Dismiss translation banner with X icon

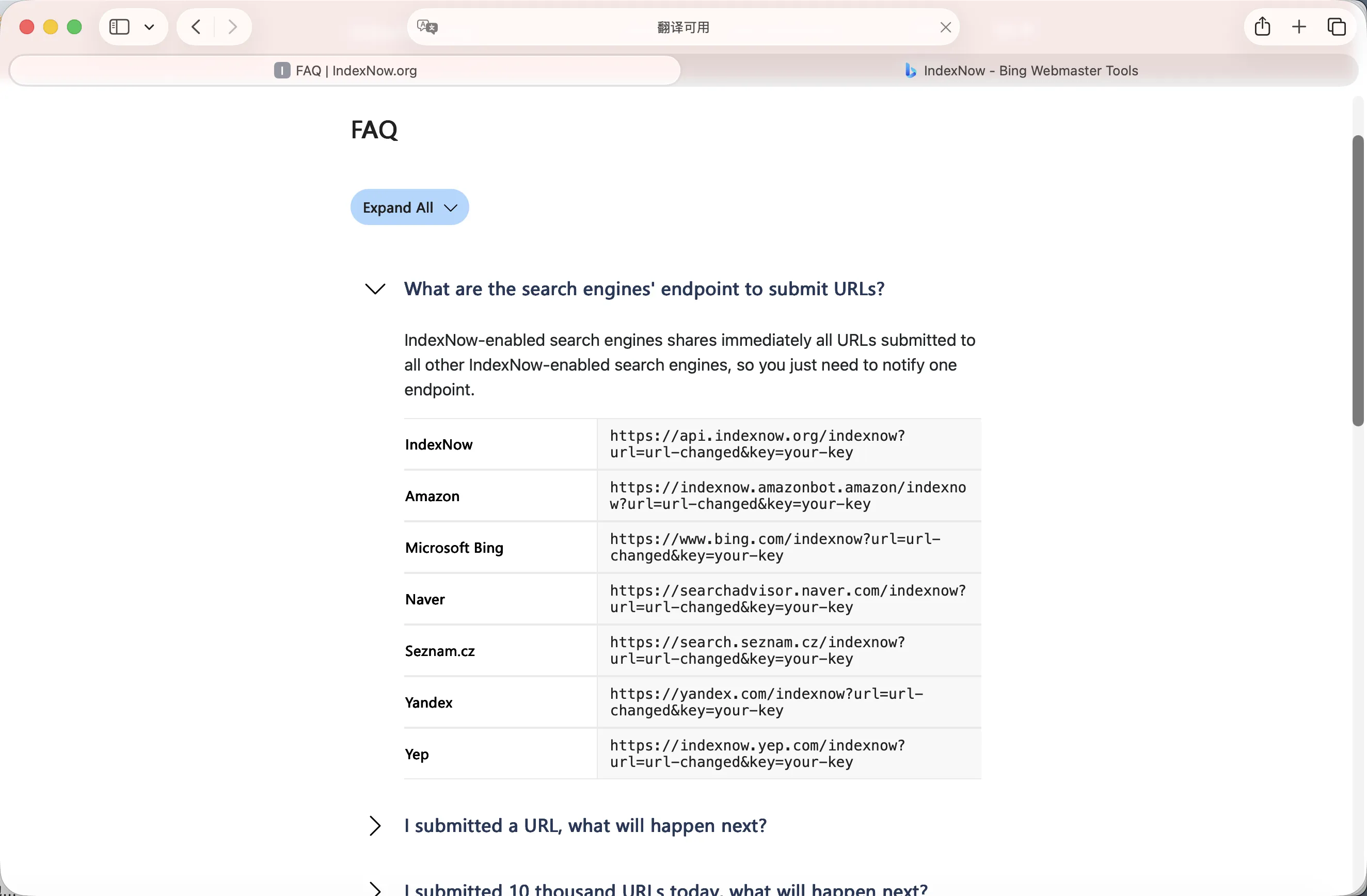(x=945, y=27)
